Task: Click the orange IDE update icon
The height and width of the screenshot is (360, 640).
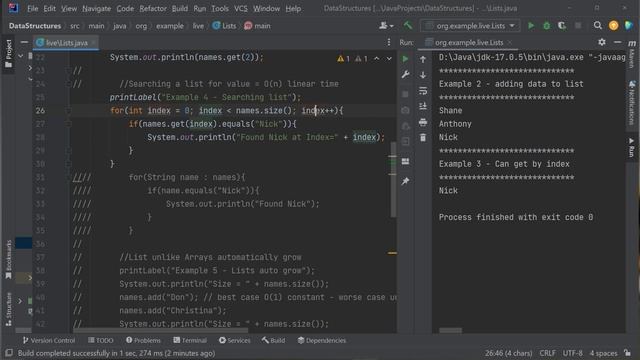Action: [613, 26]
